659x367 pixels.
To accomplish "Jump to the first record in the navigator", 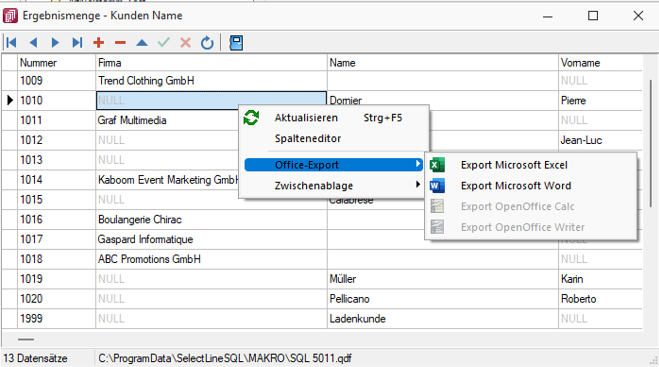I will (11, 42).
